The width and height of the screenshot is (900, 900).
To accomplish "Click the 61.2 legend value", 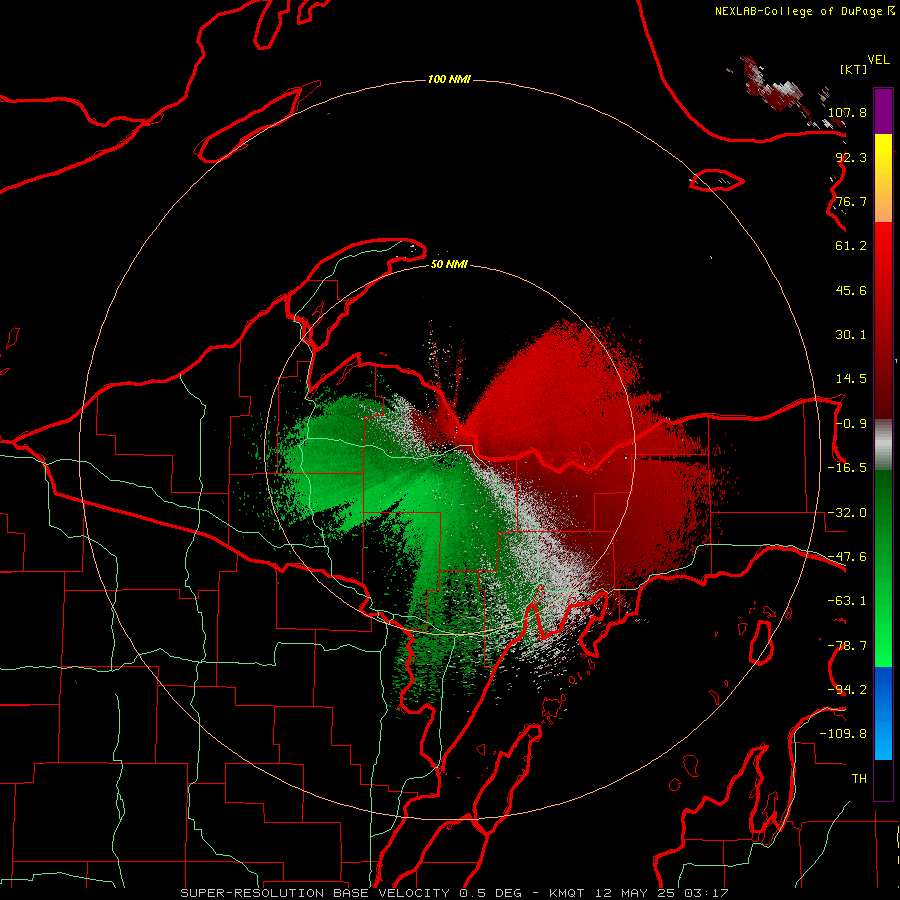I will click(851, 246).
